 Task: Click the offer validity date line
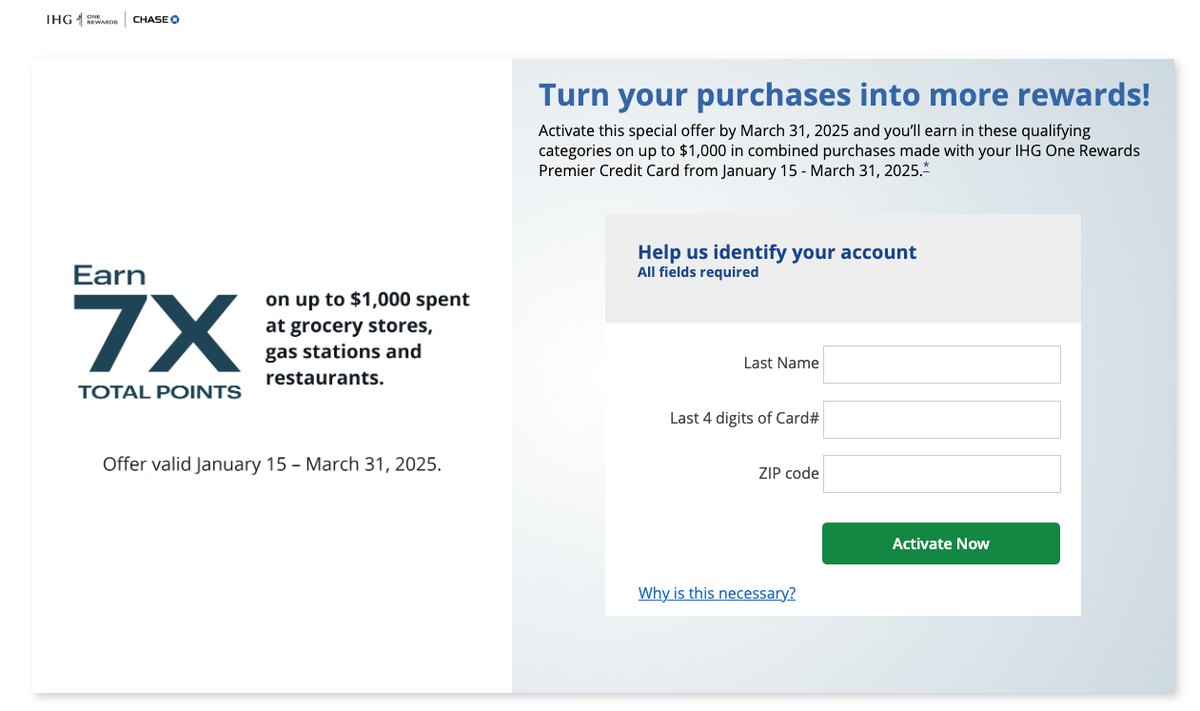coord(272,463)
